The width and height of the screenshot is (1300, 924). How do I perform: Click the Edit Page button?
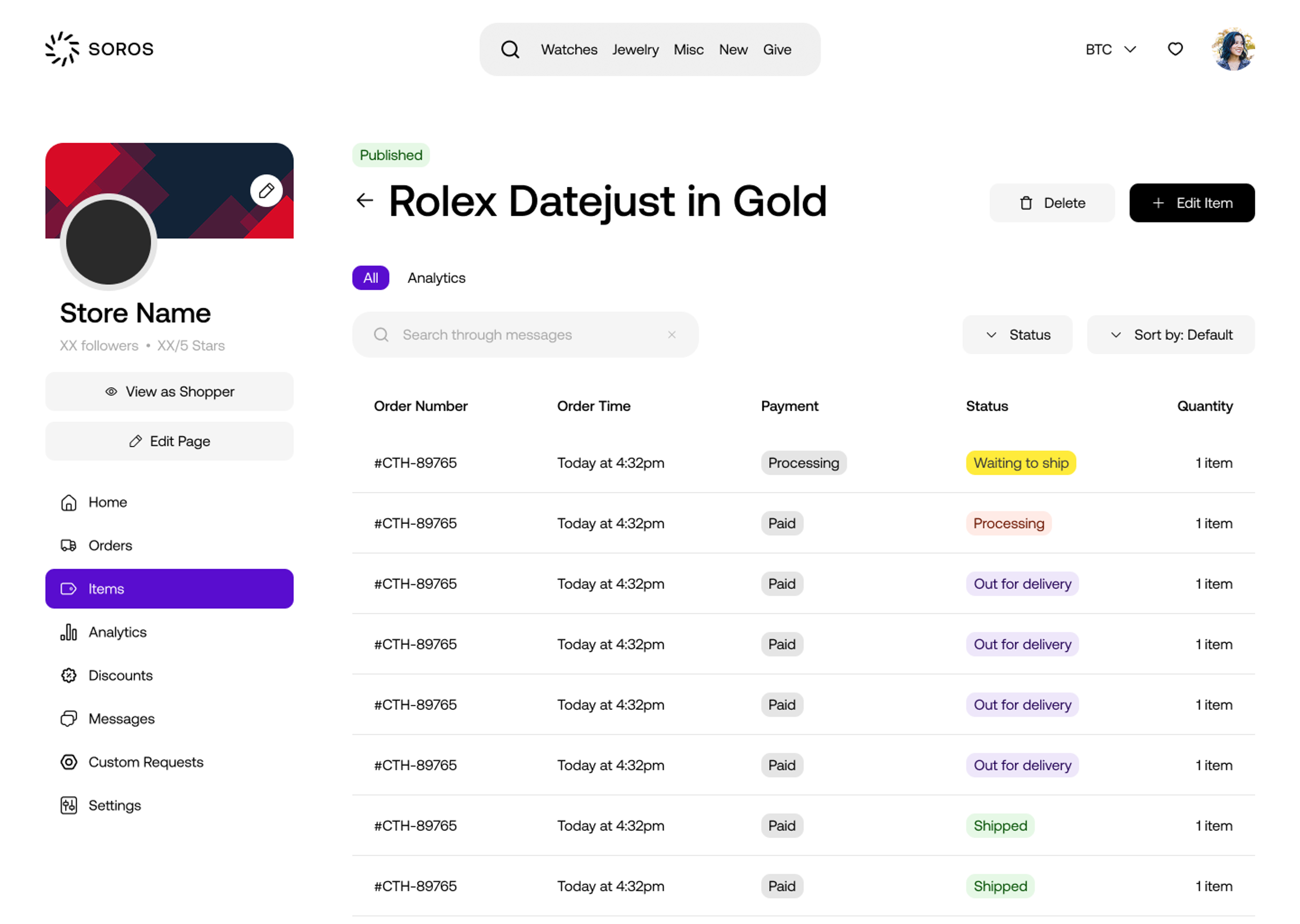tap(170, 441)
